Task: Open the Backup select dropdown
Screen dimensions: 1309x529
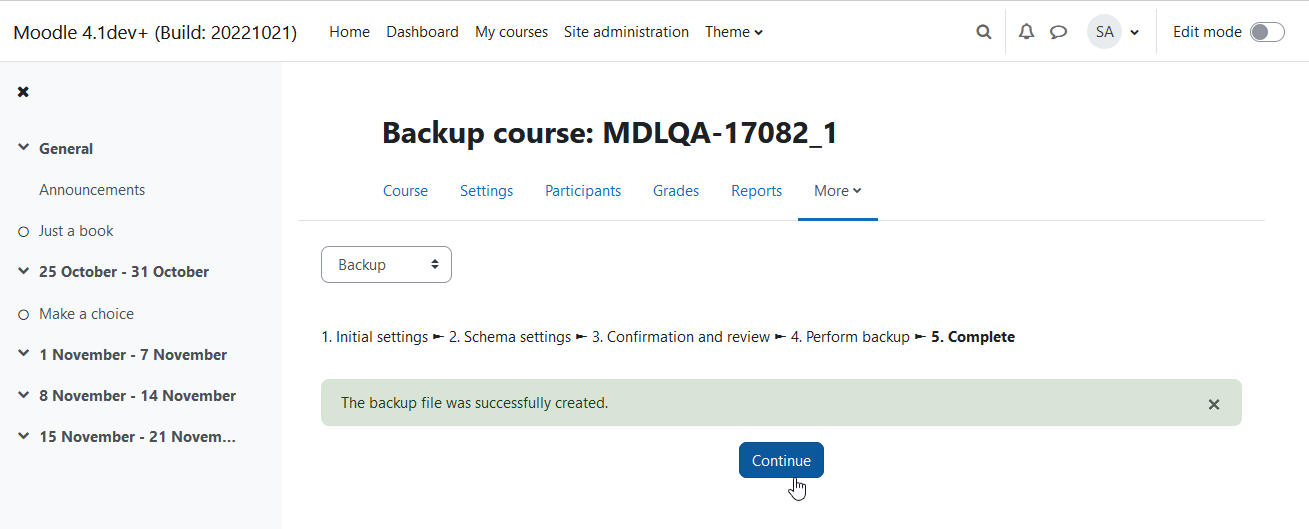Action: click(386, 265)
